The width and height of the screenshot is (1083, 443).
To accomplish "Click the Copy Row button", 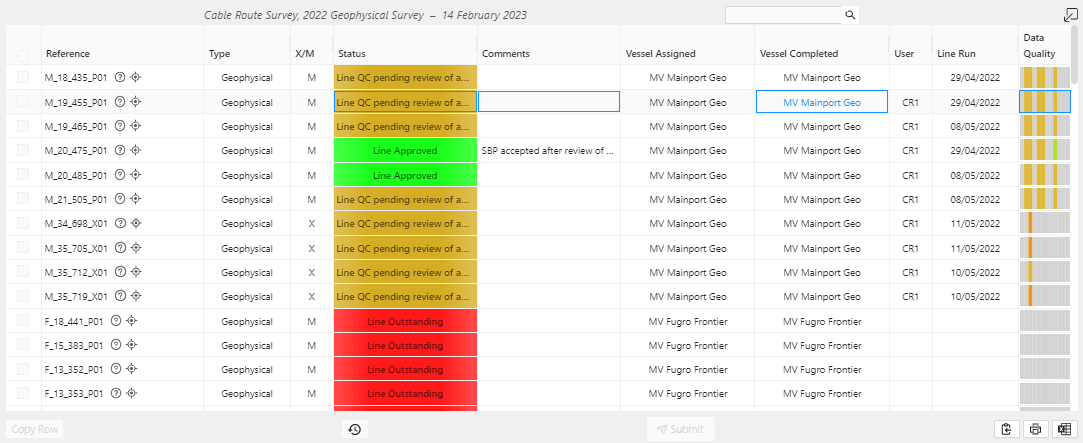I will coord(35,429).
